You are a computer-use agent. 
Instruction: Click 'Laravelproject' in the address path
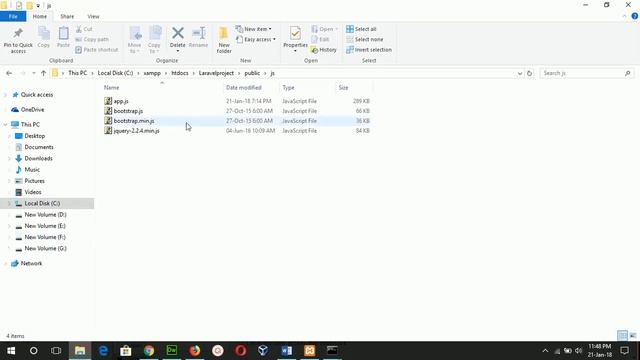[x=216, y=73]
